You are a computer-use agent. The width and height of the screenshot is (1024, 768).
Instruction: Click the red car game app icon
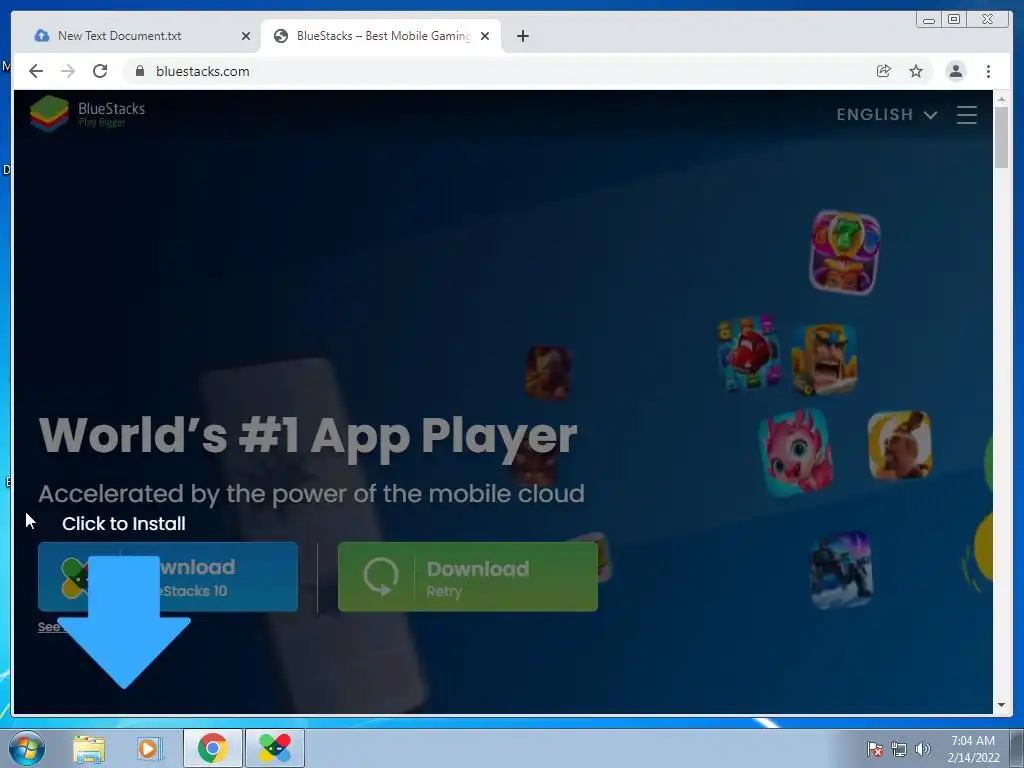pyautogui.click(x=748, y=353)
